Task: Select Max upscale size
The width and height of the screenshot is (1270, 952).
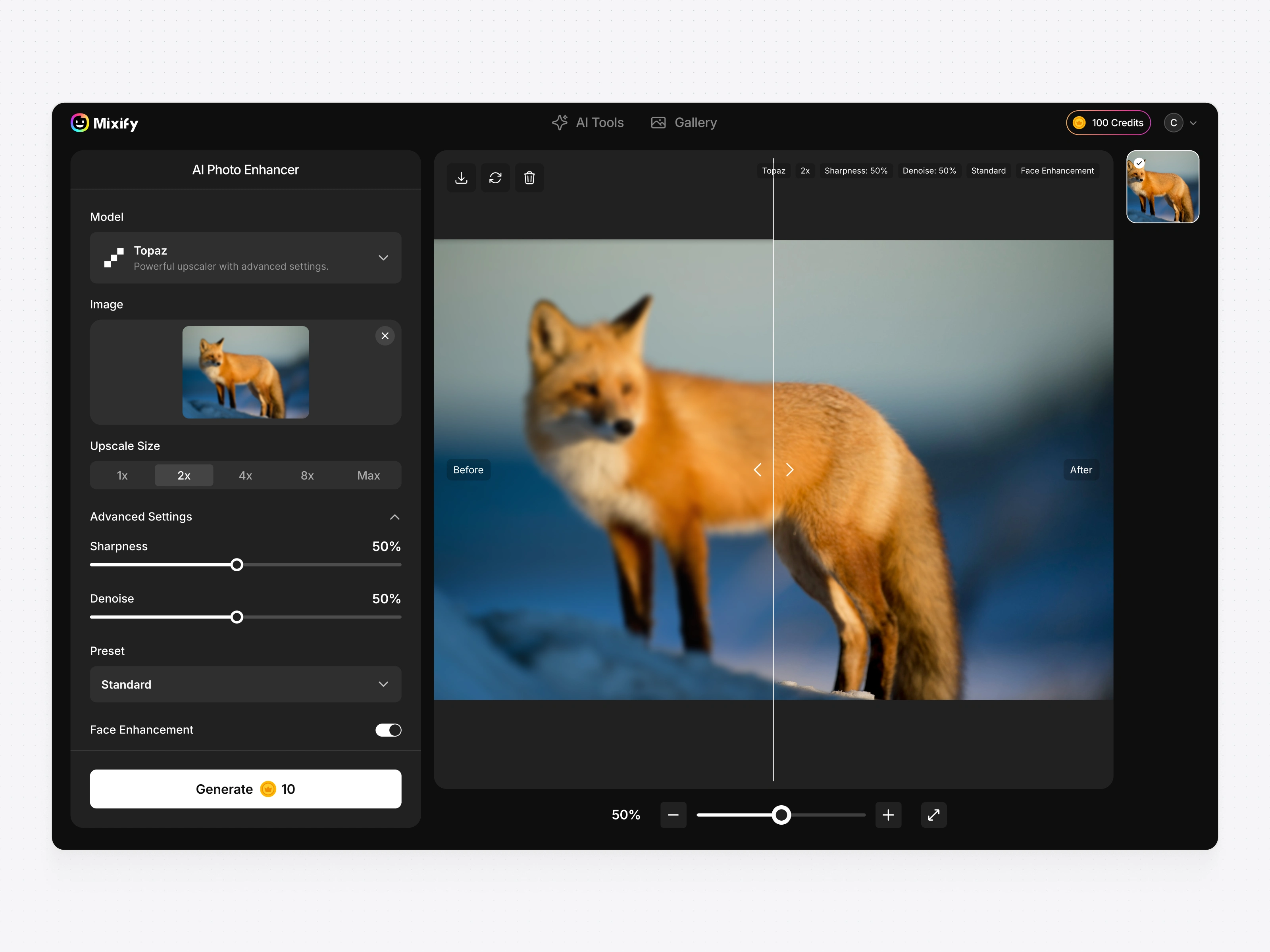Action: tap(368, 476)
